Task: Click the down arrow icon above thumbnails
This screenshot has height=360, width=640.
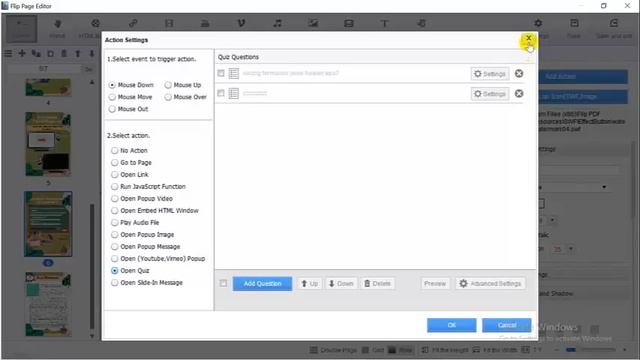Action: [91, 53]
